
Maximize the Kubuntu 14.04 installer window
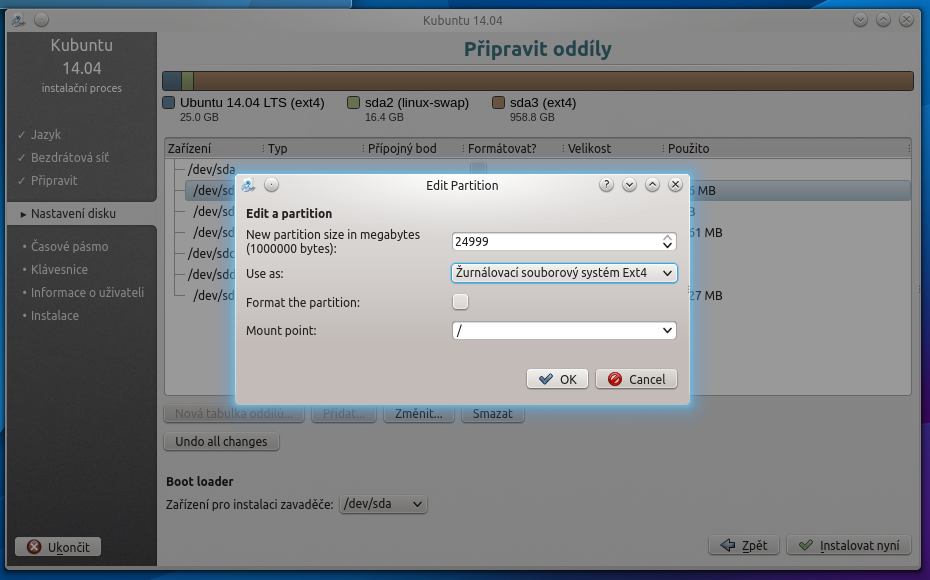[884, 20]
